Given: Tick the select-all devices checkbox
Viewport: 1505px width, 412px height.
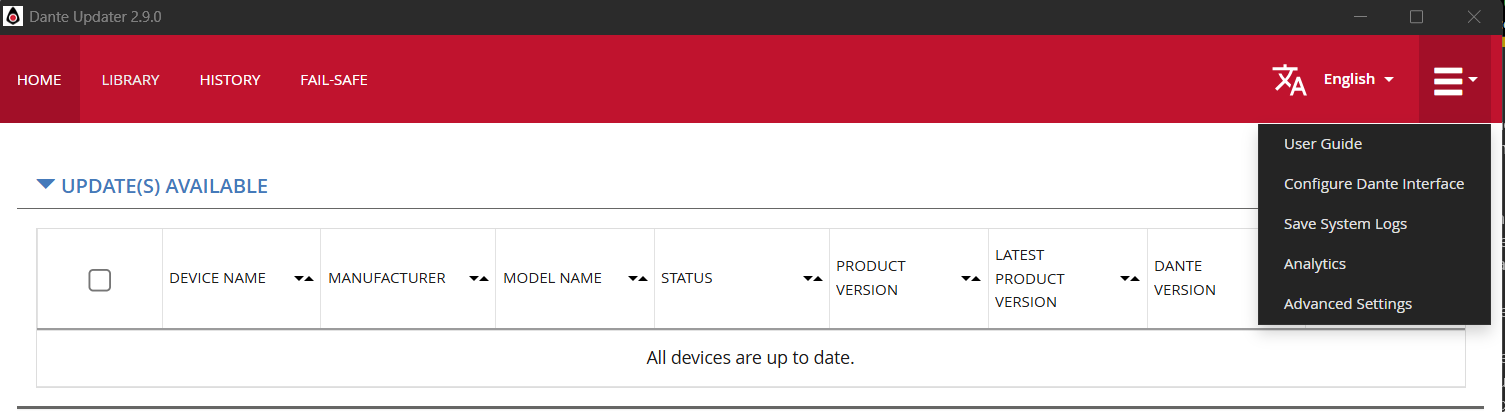Looking at the screenshot, I should click(x=100, y=280).
